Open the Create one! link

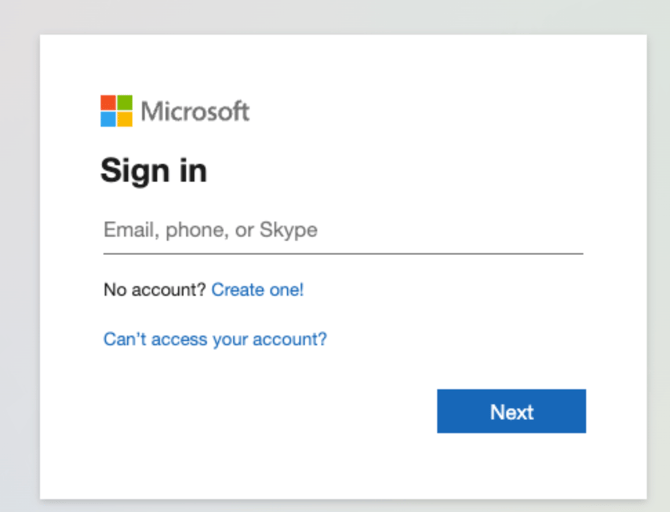pos(257,290)
